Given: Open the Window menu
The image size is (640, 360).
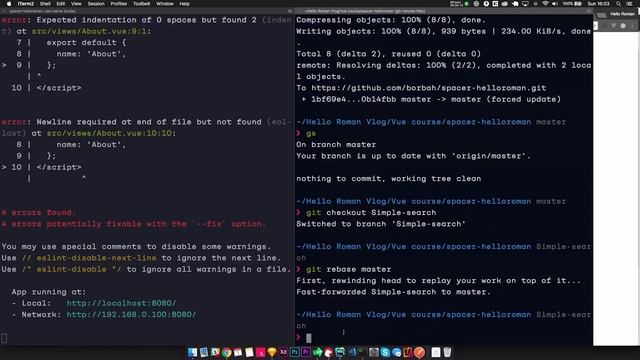Looking at the screenshot, I should [164, 4].
